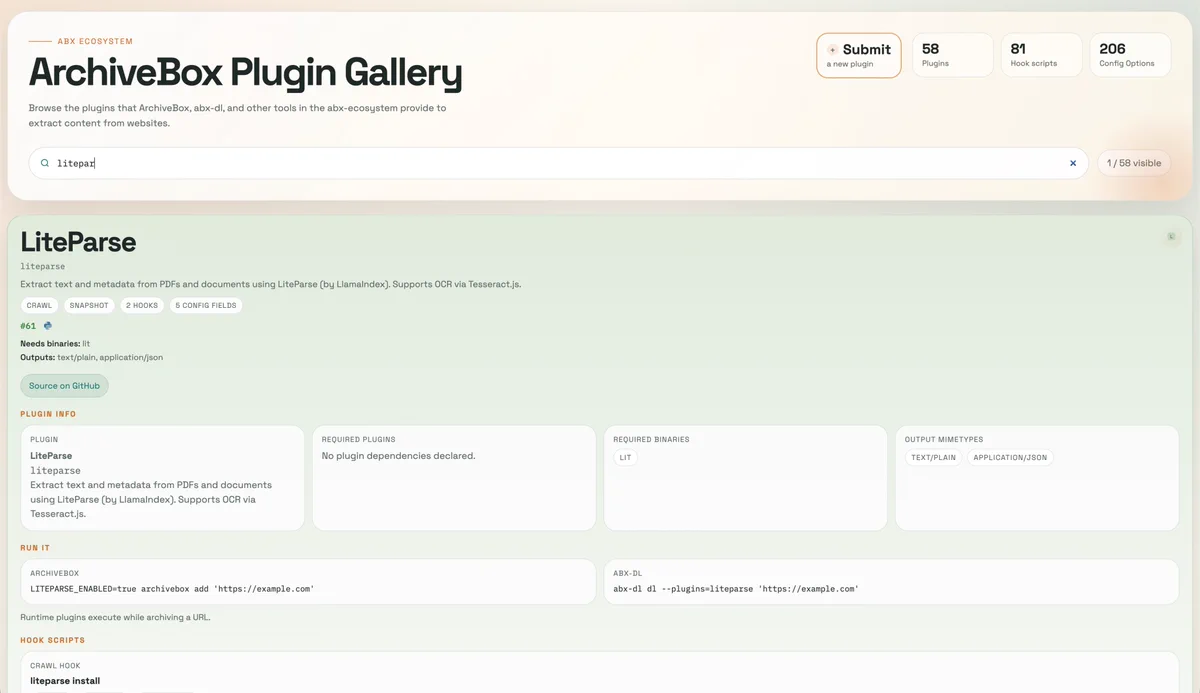Click the RUN IT section heading
Viewport: 1200px width, 693px height.
35,547
